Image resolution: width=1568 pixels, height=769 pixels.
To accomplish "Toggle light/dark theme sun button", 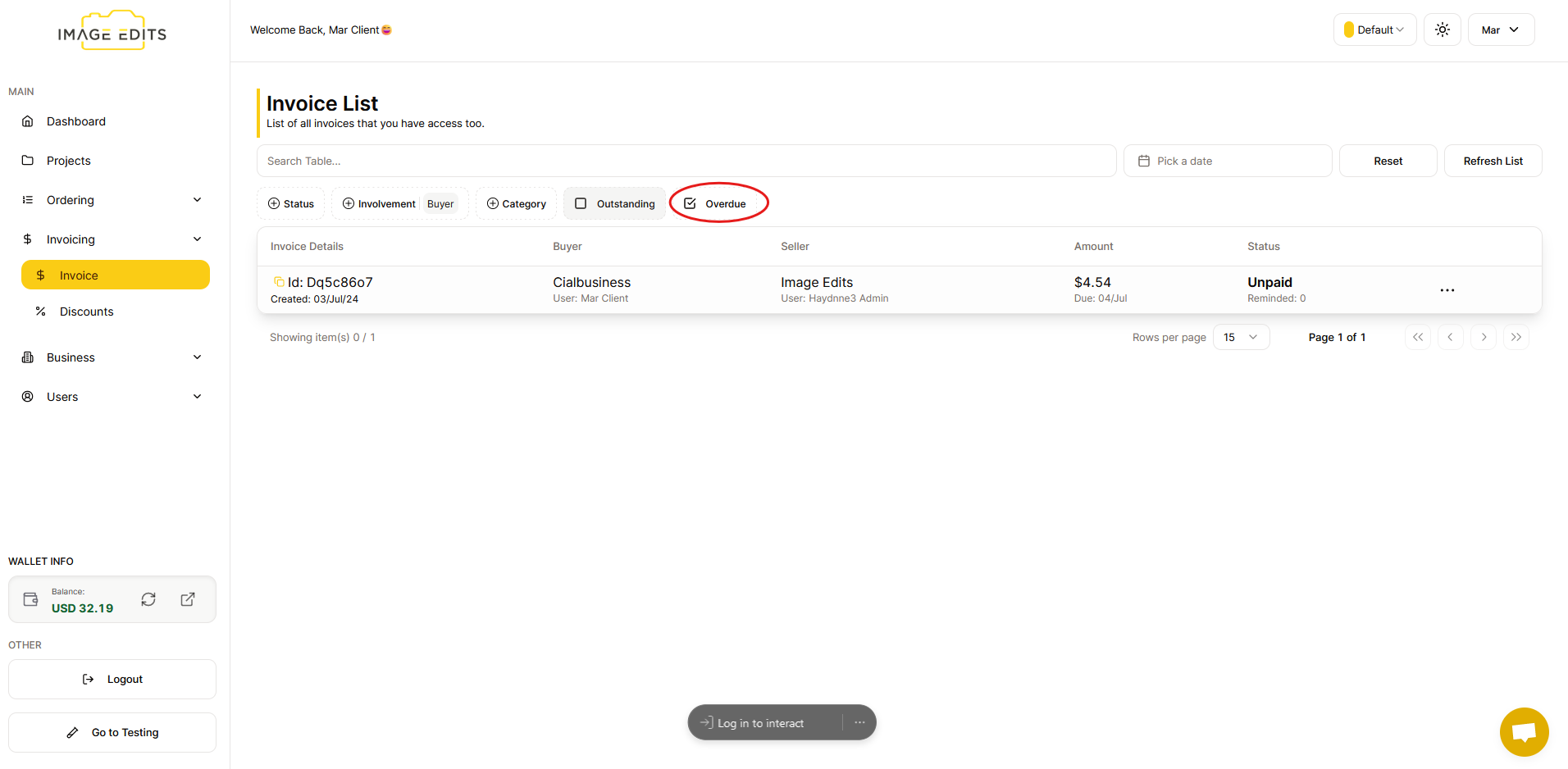I will coord(1442,30).
